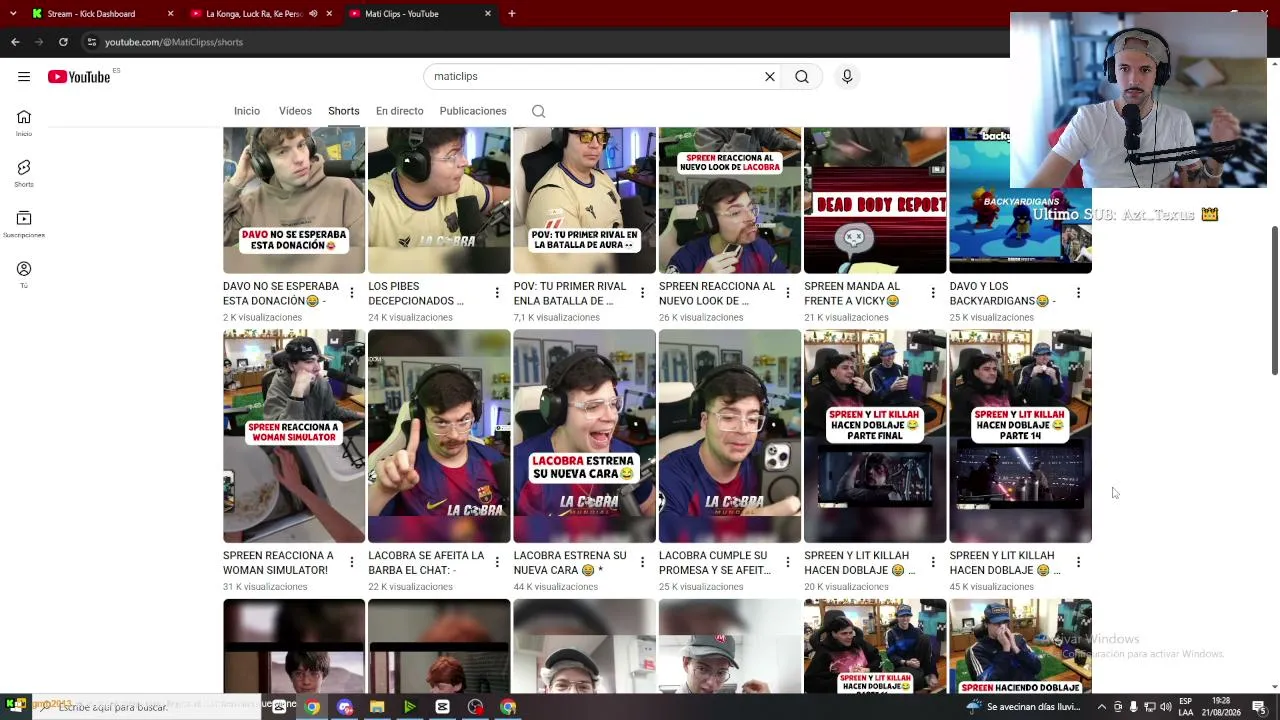Viewport: 1280px width, 720px height.
Task: Play the SPREEN Y LIT KILLAH PARTE 14 thumbnail
Action: tap(1020, 436)
